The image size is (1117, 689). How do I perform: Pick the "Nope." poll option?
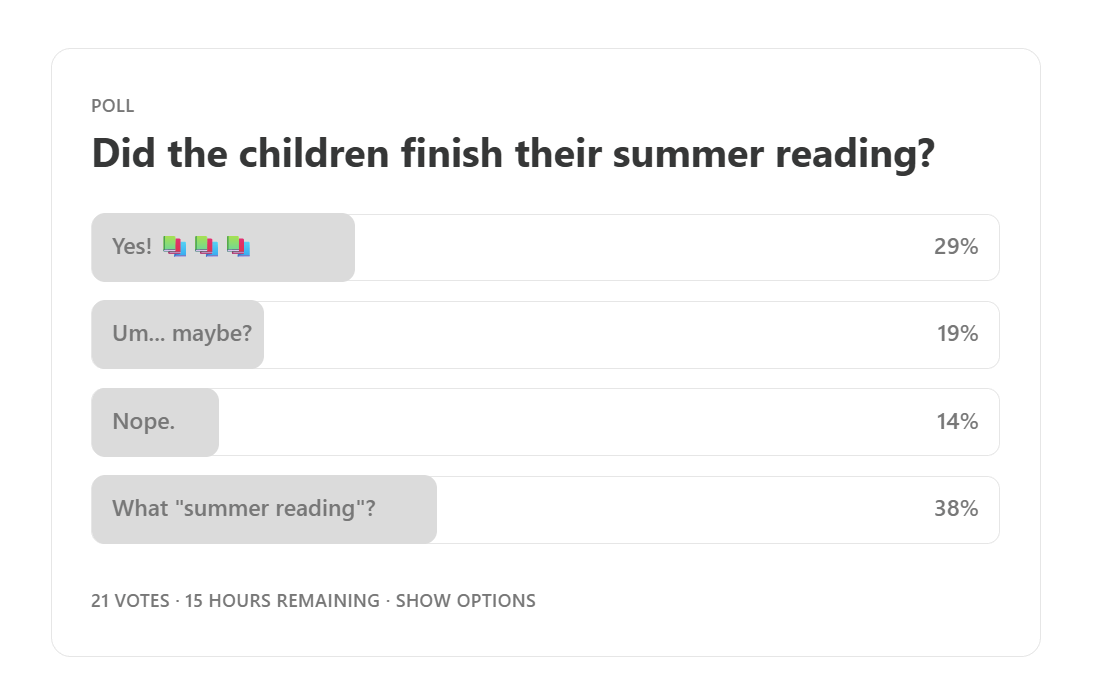pyautogui.click(x=545, y=422)
